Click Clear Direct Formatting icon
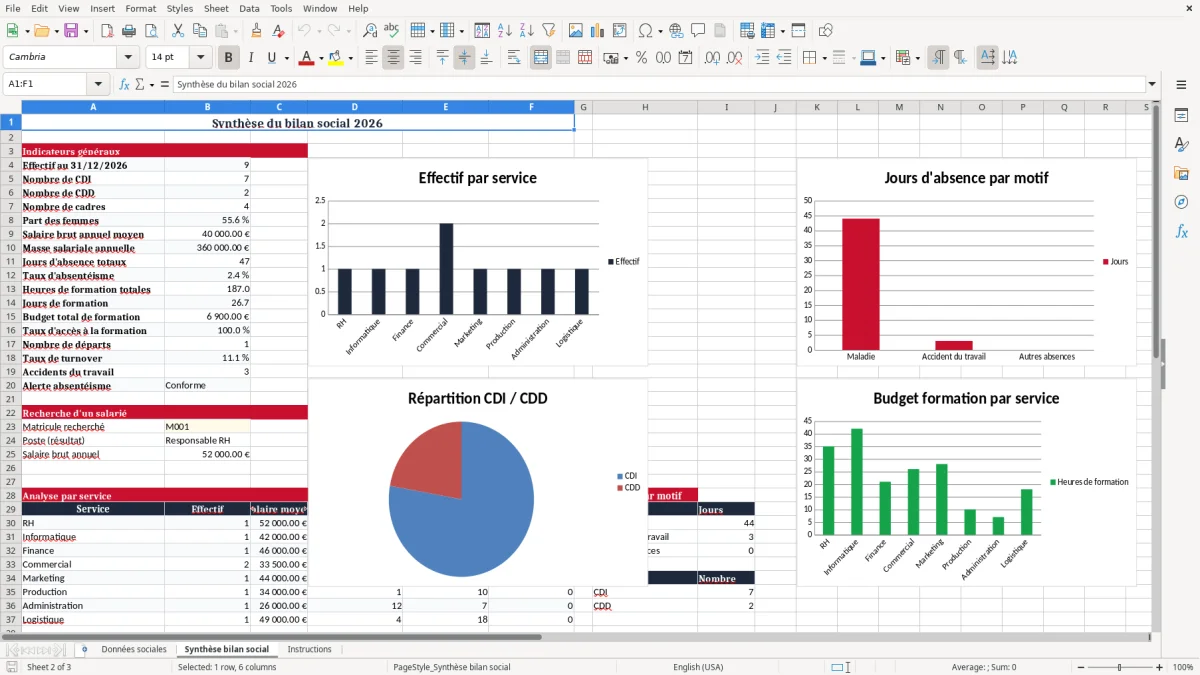 tap(278, 31)
